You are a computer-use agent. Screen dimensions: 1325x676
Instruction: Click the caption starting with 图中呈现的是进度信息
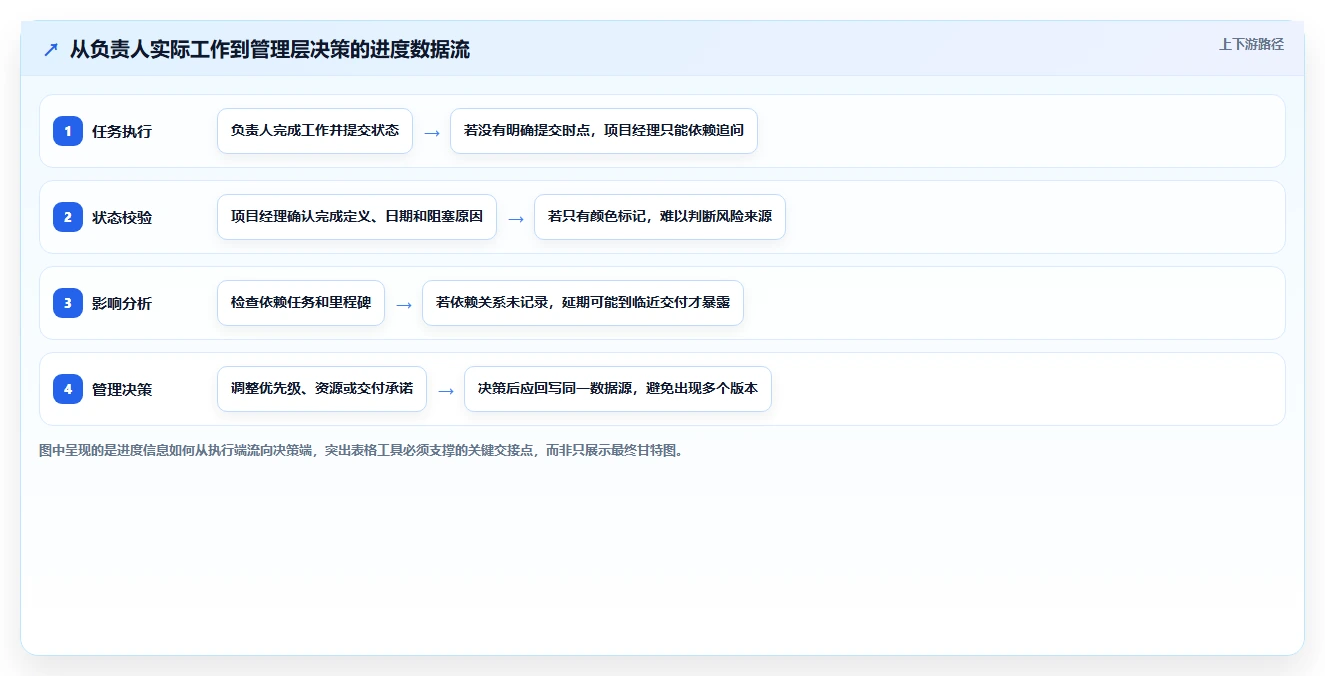point(363,451)
